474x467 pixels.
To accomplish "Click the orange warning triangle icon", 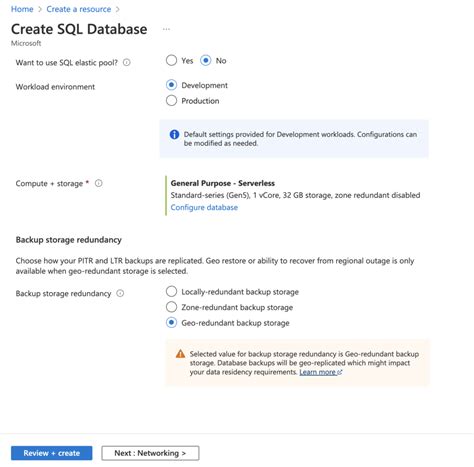I will (x=180, y=354).
